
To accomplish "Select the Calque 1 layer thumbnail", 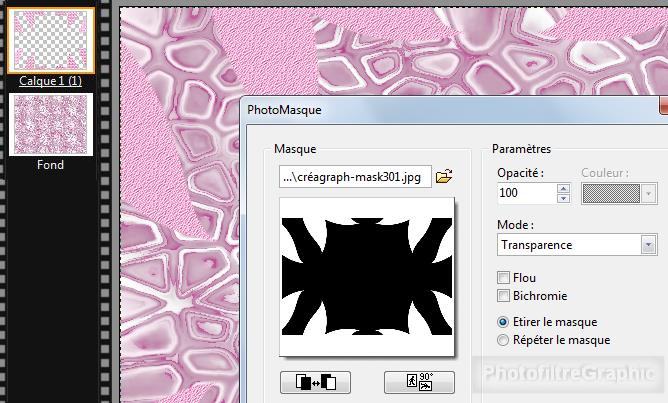I will (x=50, y=40).
